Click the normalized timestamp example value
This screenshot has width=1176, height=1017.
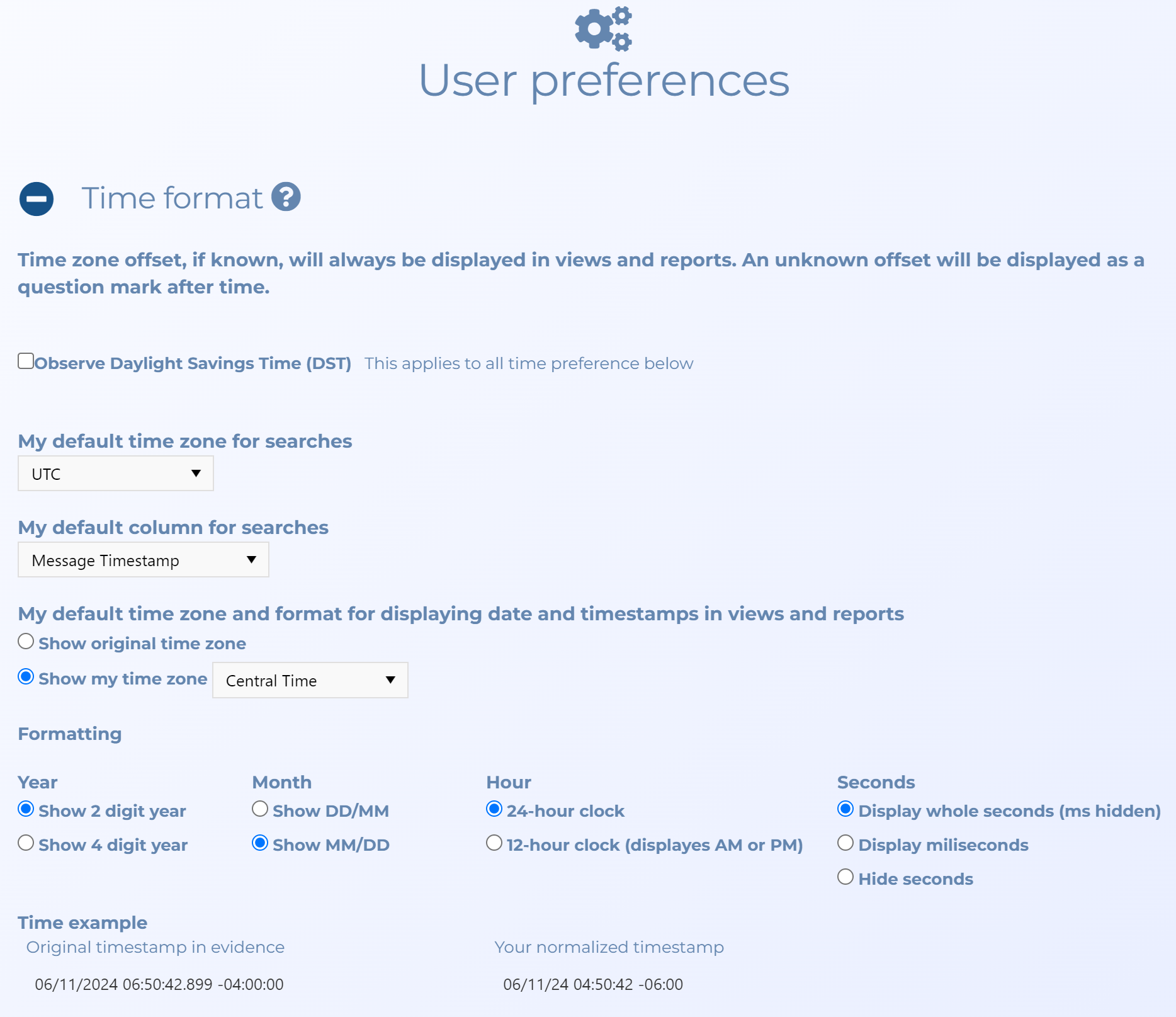(x=592, y=984)
